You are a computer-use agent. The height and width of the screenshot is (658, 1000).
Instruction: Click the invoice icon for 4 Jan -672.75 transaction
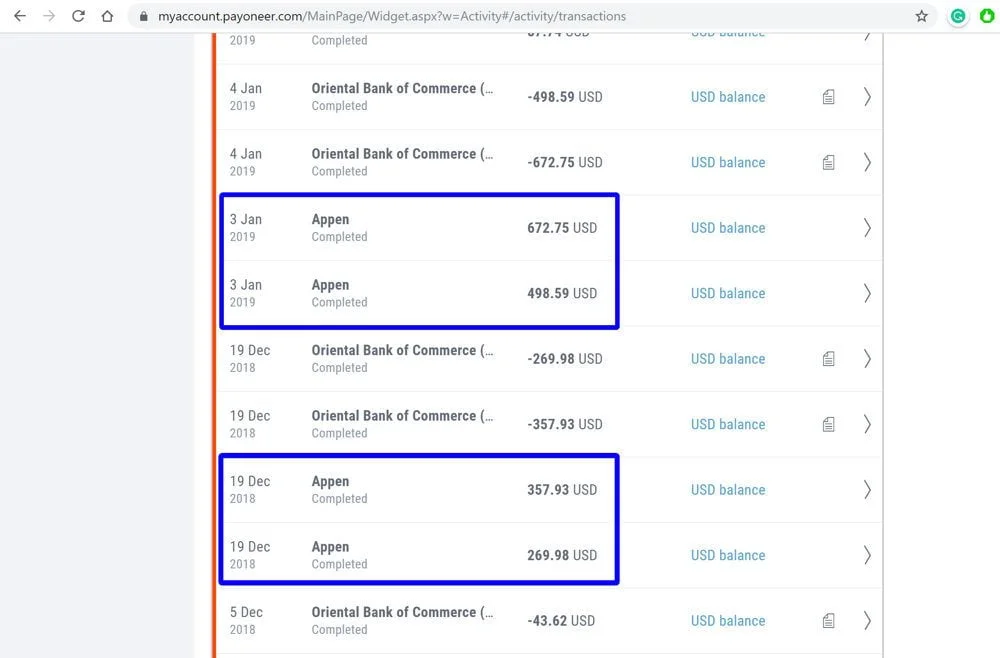tap(828, 161)
